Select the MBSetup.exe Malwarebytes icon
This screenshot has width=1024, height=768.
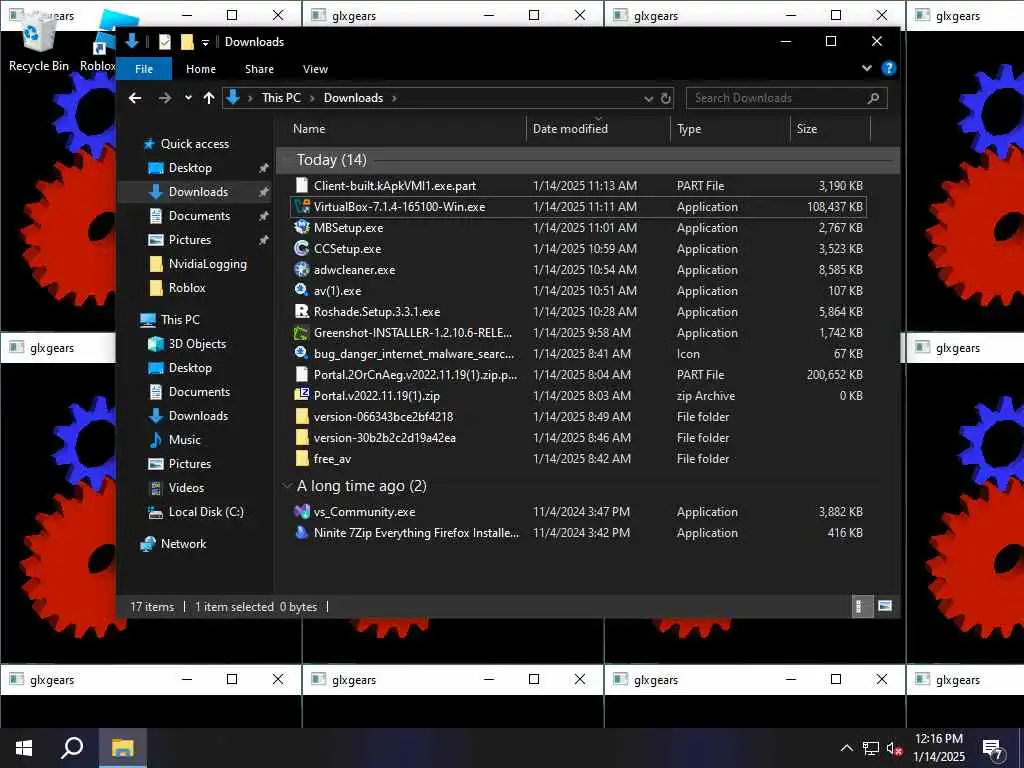302,227
